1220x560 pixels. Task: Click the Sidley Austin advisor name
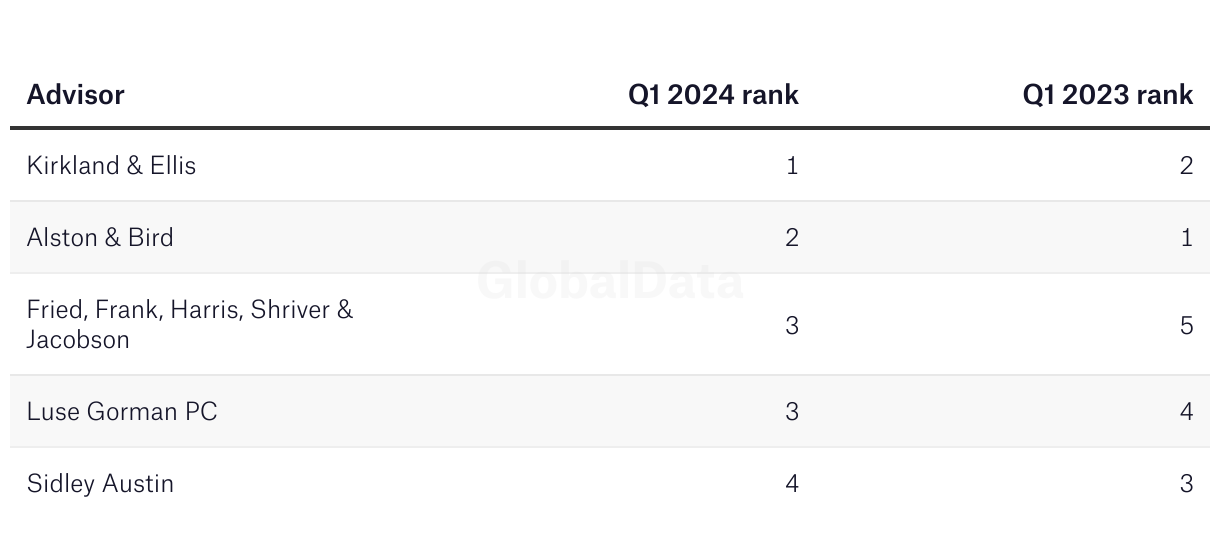[x=100, y=484]
